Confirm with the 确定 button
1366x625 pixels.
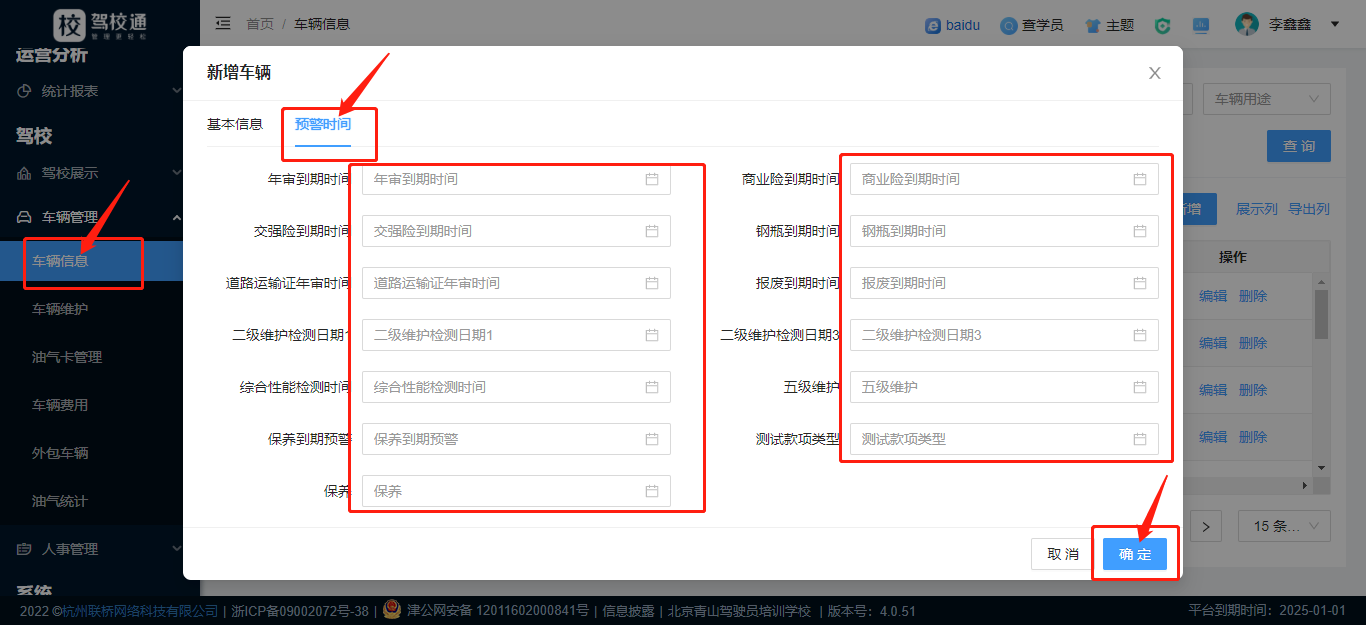point(1135,554)
